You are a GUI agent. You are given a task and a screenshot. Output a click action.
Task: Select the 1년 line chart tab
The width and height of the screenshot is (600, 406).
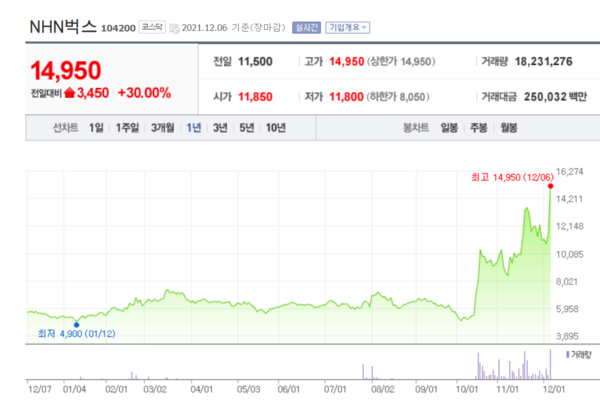(x=194, y=128)
